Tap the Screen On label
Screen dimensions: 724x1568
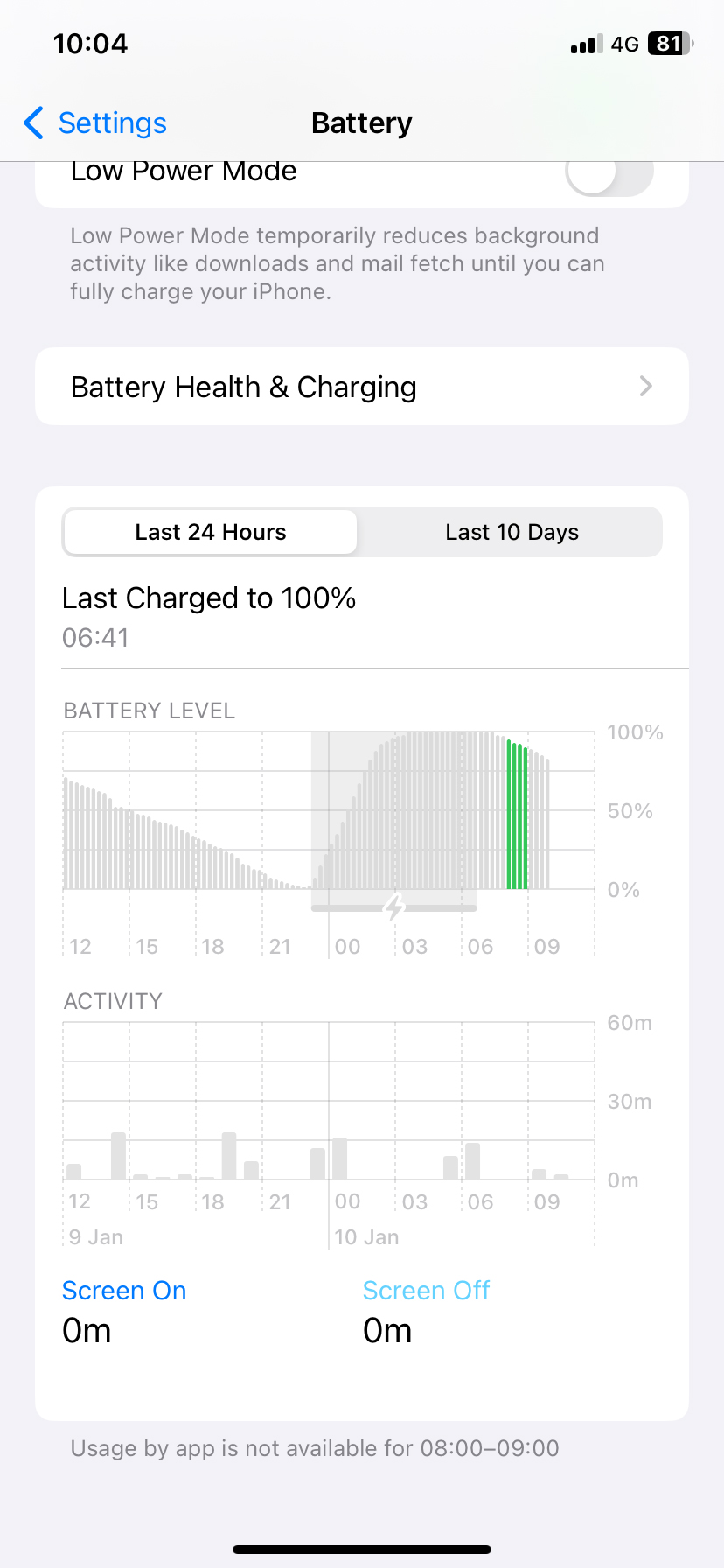point(124,1291)
